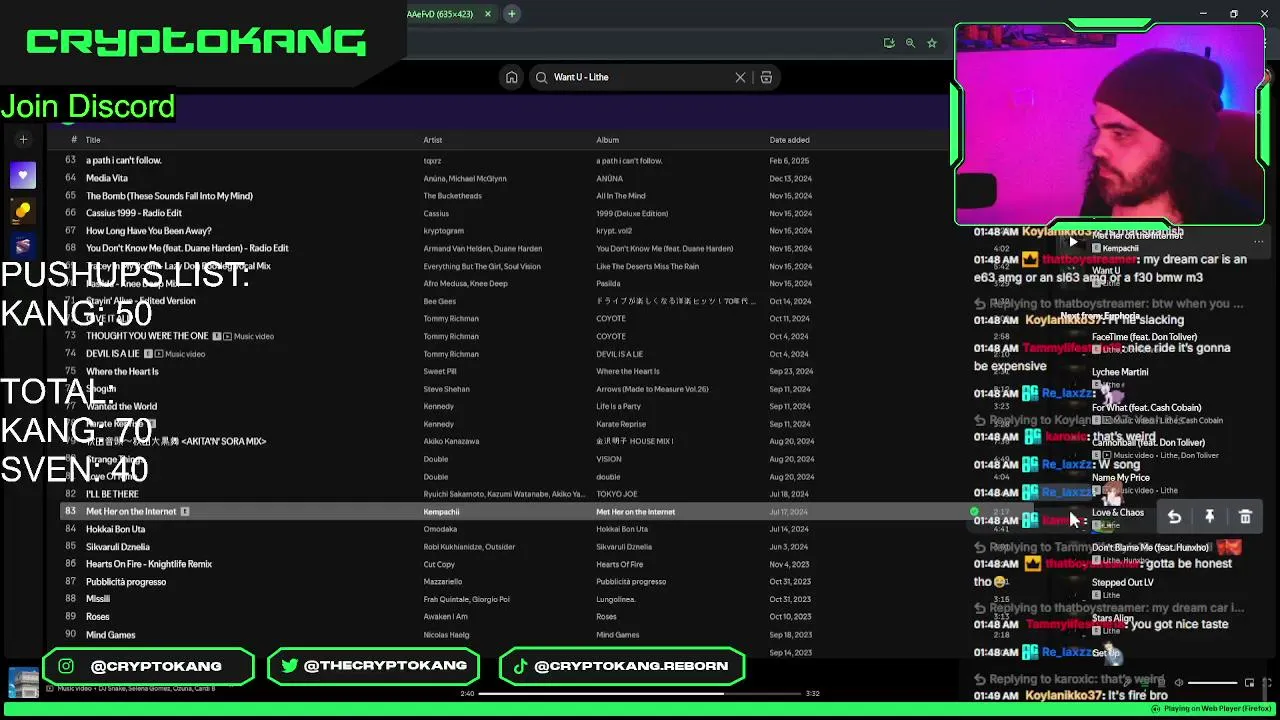This screenshot has width=1280, height=720.
Task: Open artist link 'Bee Gees'
Action: (x=439, y=301)
